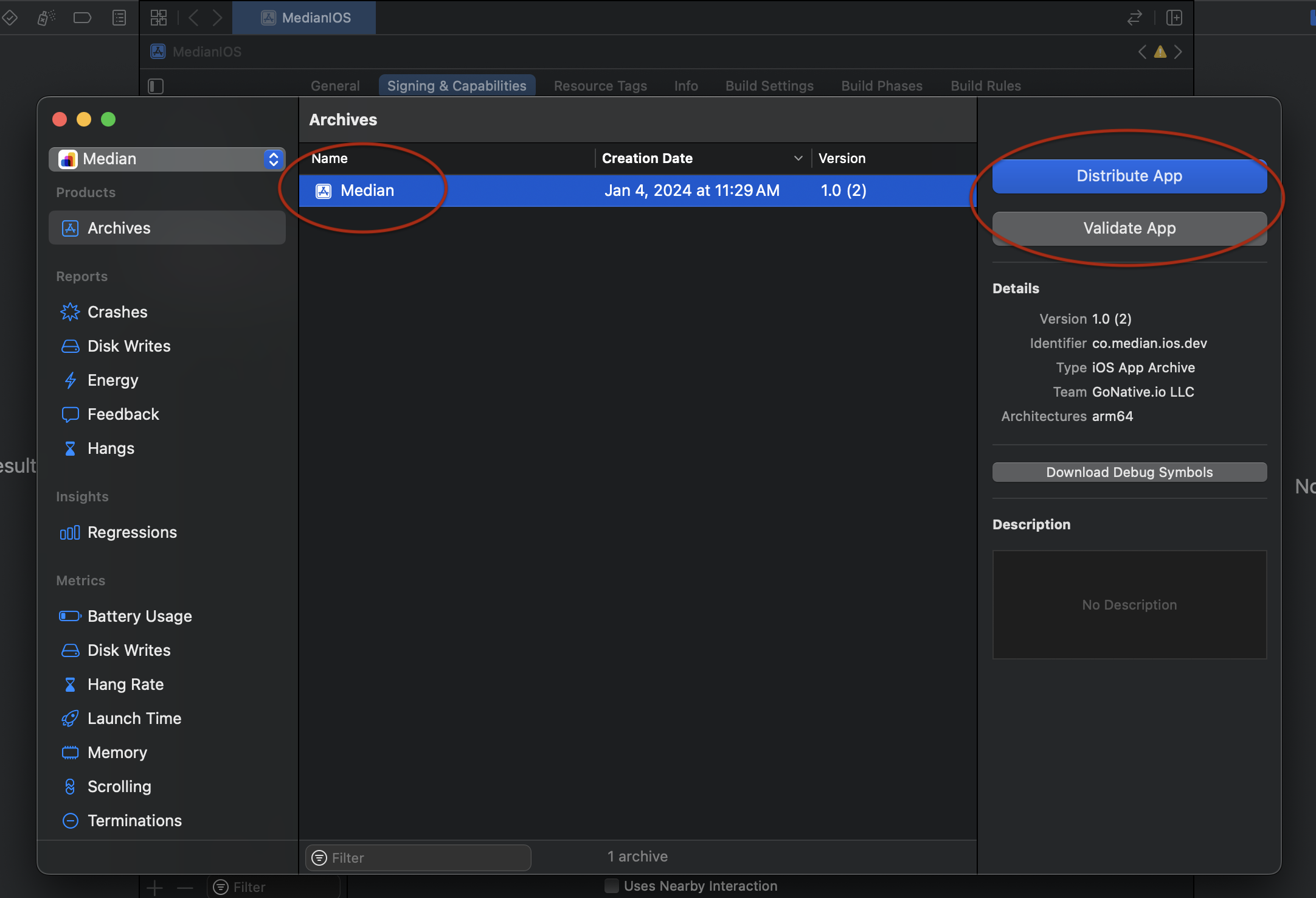Sort archives by Version column
This screenshot has width=1316, height=898.
point(895,158)
